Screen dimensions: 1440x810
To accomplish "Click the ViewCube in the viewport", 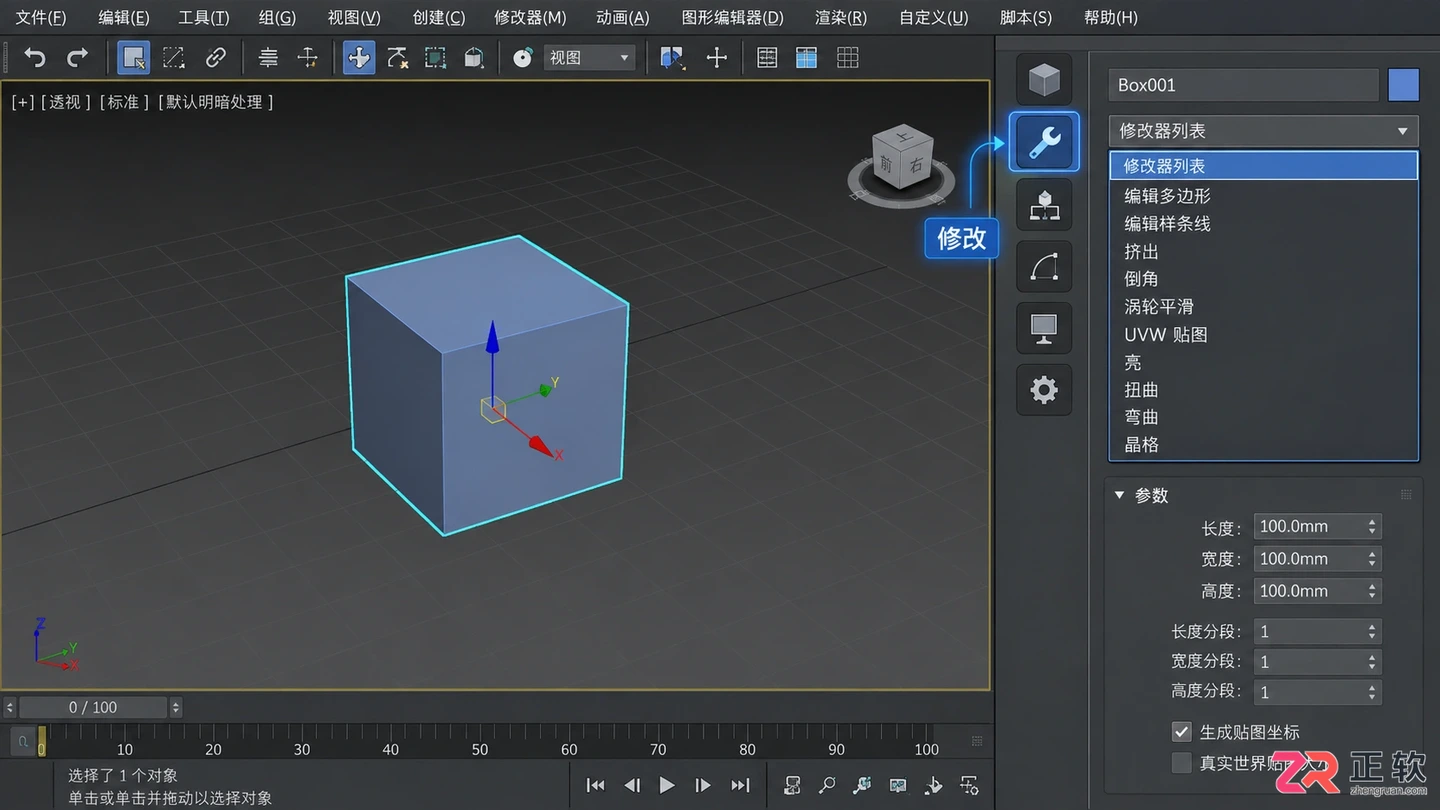I will [902, 160].
